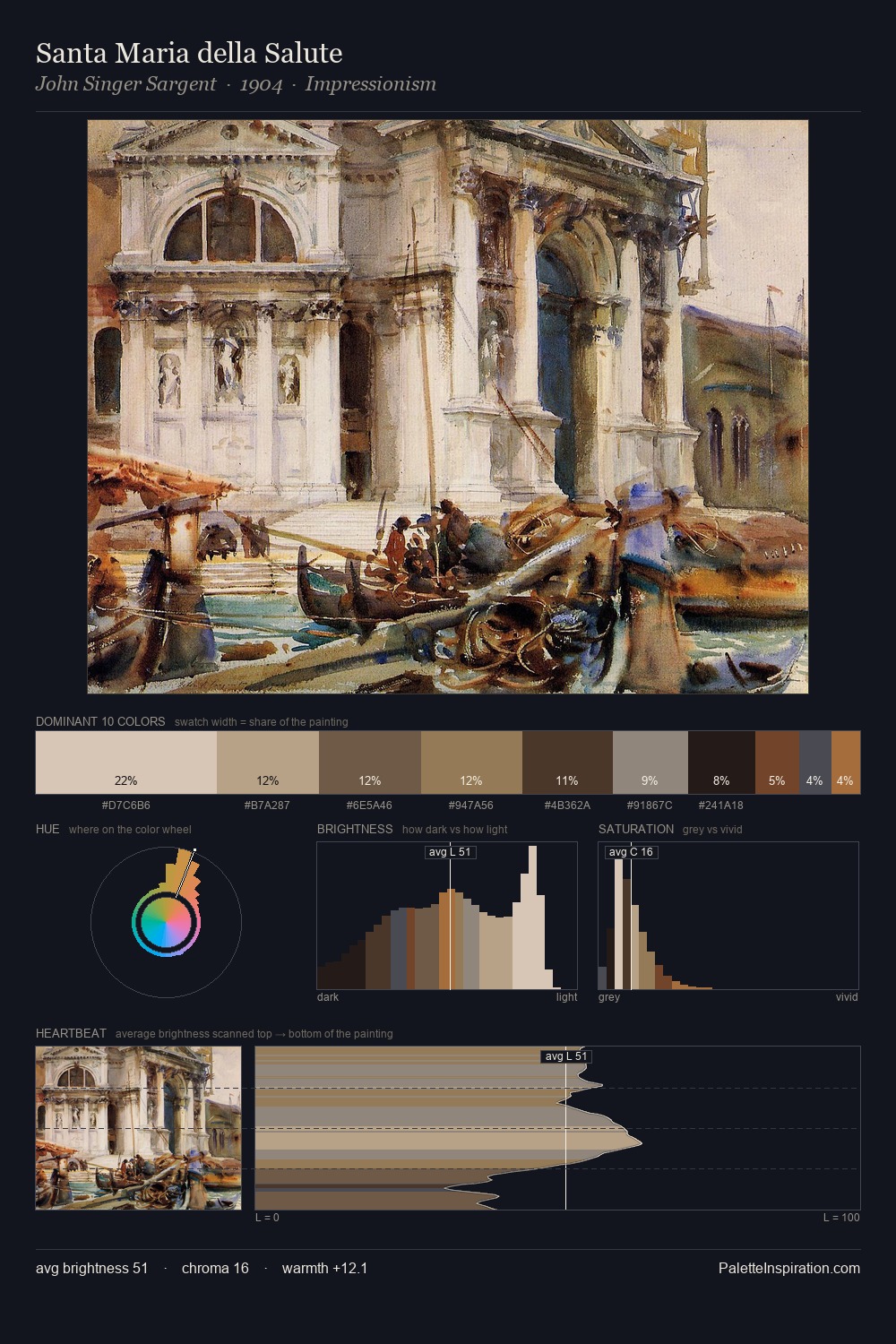This screenshot has width=896, height=1344.
Task: Click the title 'Santa Maria della Salute'
Action: (x=189, y=53)
